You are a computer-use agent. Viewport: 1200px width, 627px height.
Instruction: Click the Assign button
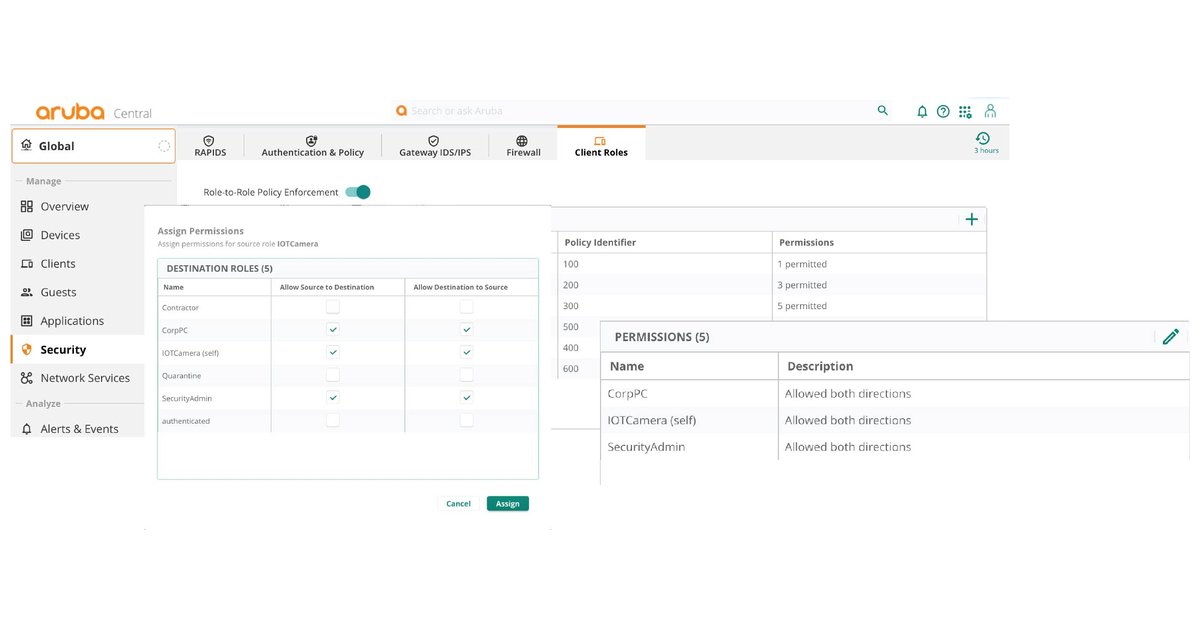508,503
